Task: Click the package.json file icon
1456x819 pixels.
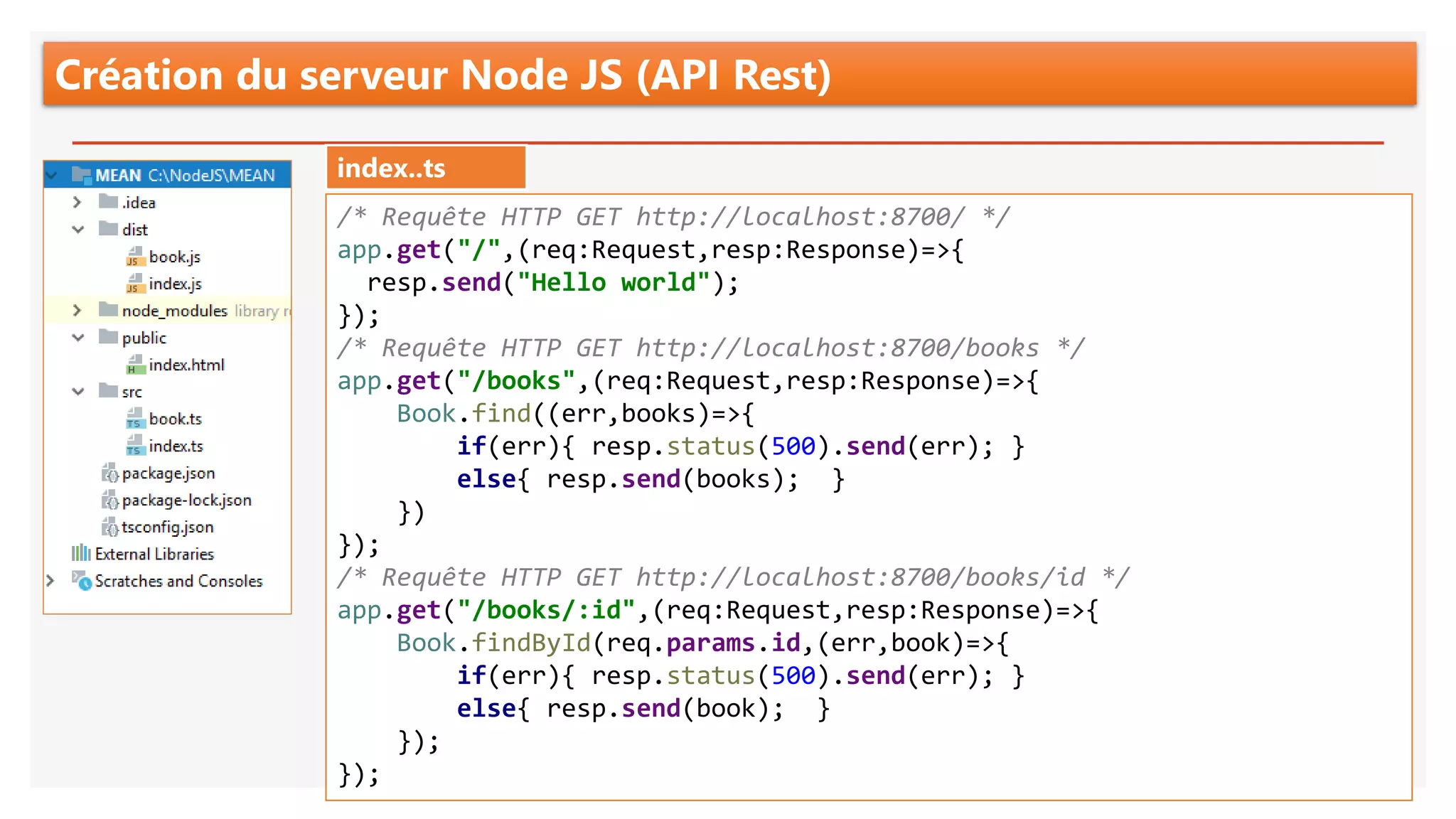Action: 109,473
